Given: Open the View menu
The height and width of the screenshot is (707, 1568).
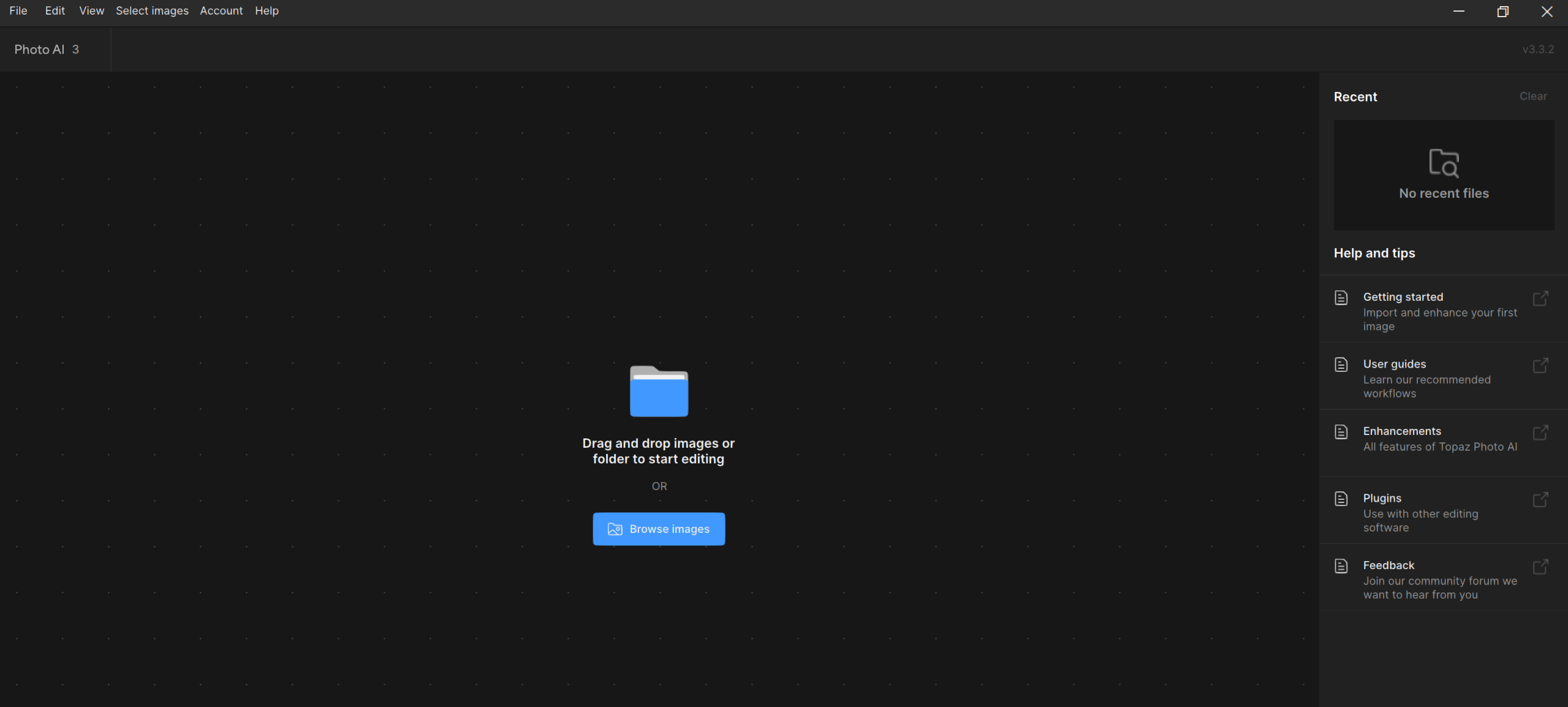Looking at the screenshot, I should coord(91,11).
